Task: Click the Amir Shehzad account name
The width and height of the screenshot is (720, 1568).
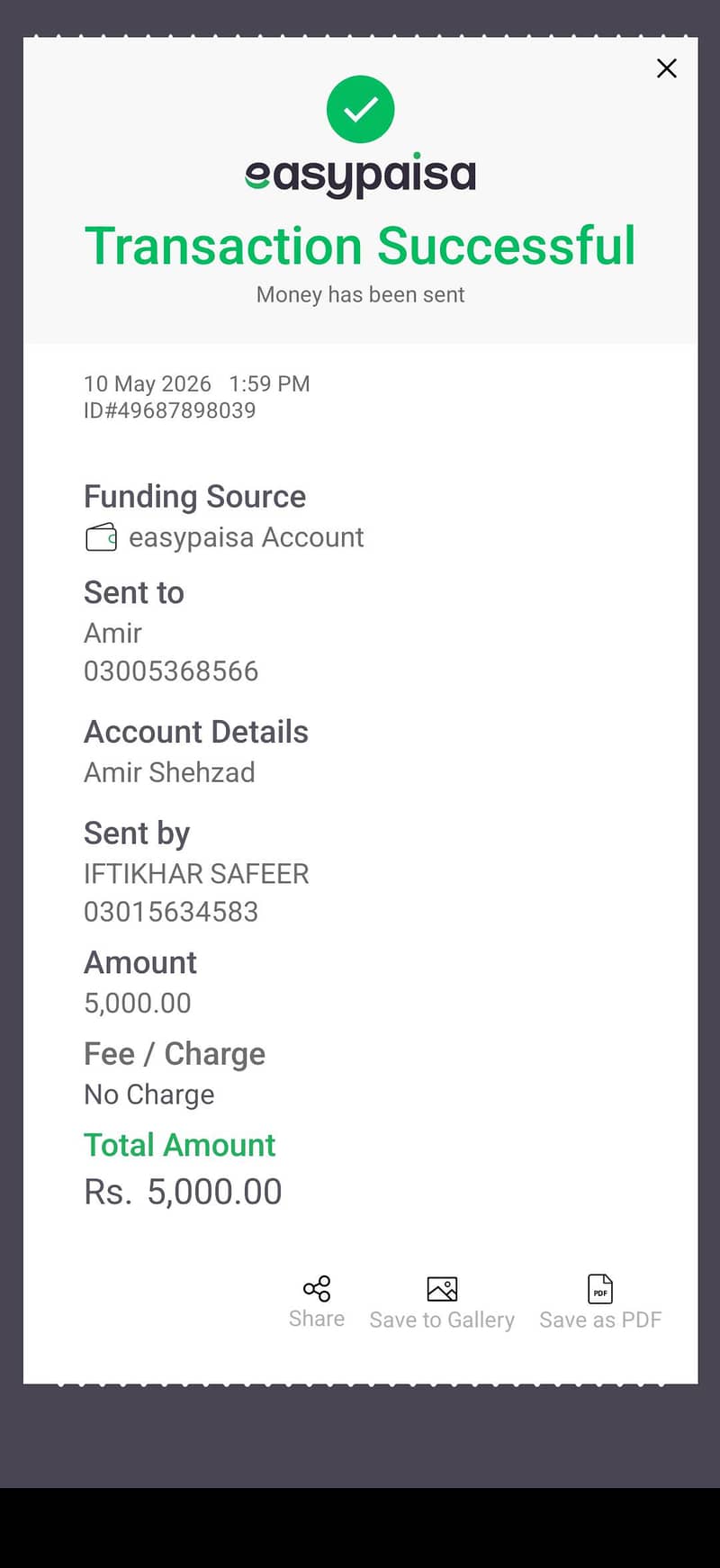Action: (169, 772)
